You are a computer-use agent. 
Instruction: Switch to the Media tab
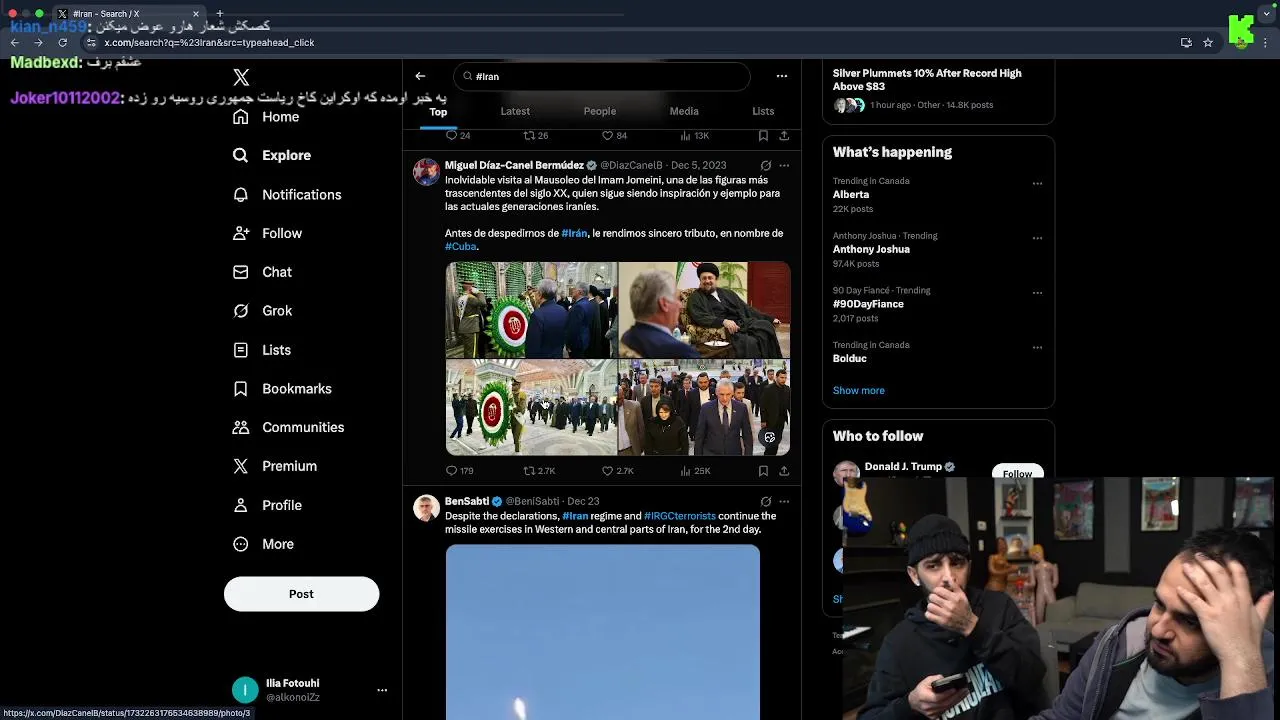pyautogui.click(x=684, y=111)
